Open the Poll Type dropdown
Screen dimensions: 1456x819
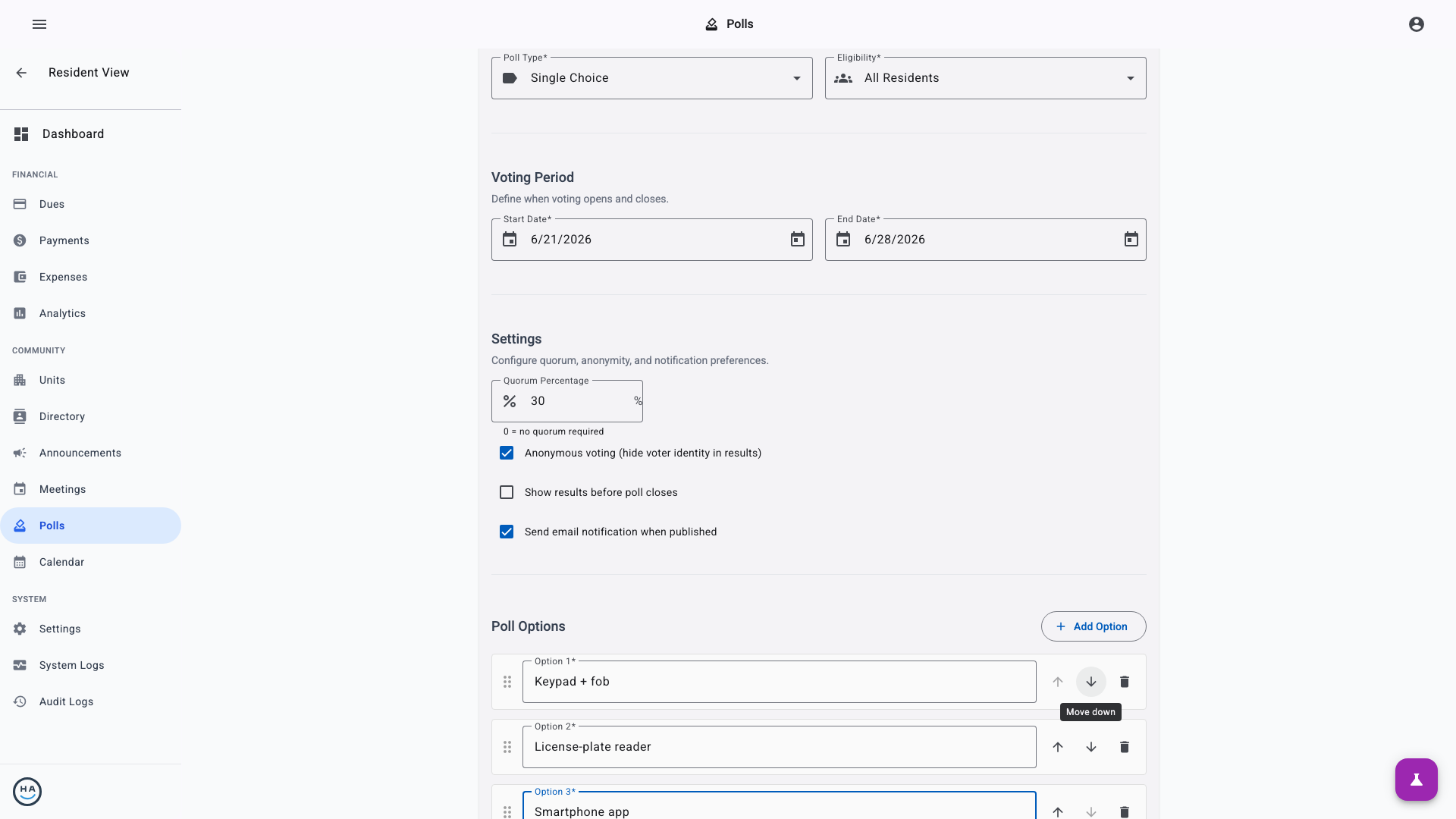652,78
